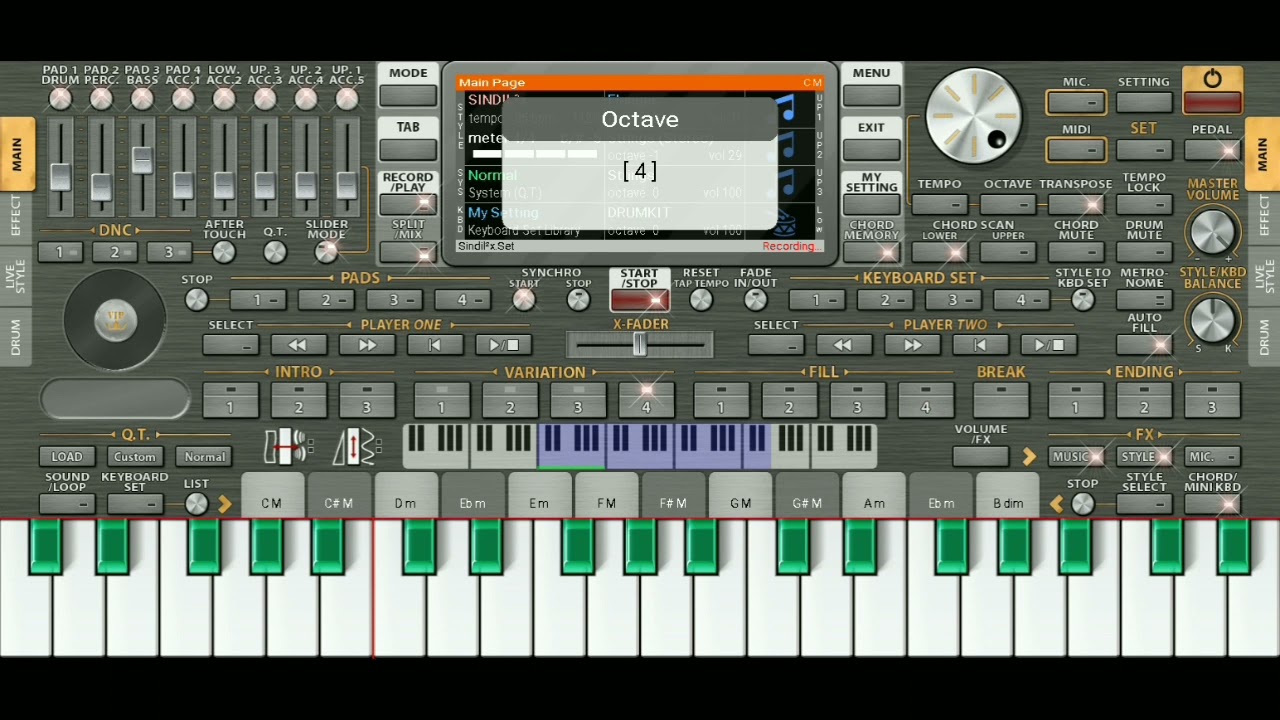Viewport: 1280px width, 720px height.
Task: Open the left LIVE STYLE side tab
Action: (17, 275)
